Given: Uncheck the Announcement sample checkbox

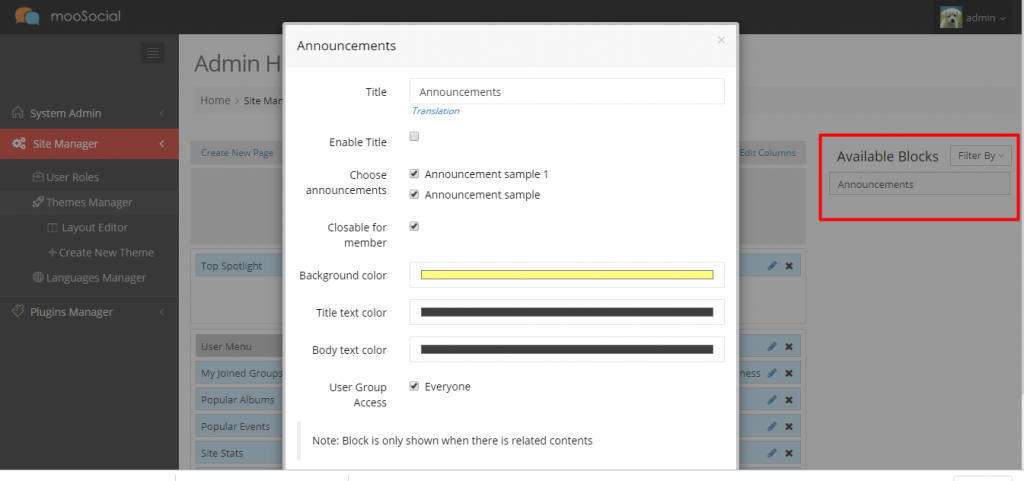Looking at the screenshot, I should click(x=414, y=194).
